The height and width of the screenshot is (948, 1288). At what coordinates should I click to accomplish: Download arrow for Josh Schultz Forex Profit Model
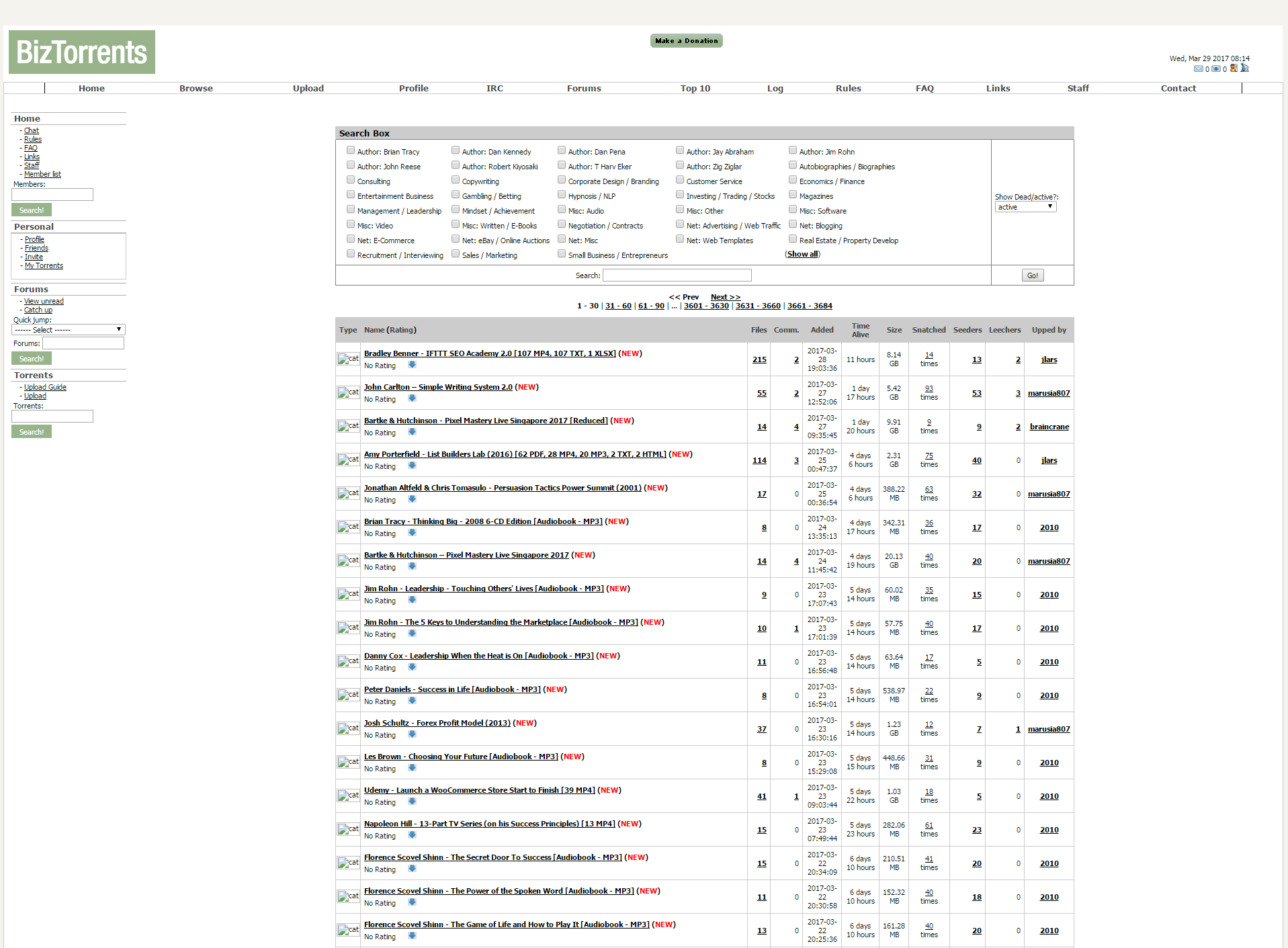(x=412, y=734)
